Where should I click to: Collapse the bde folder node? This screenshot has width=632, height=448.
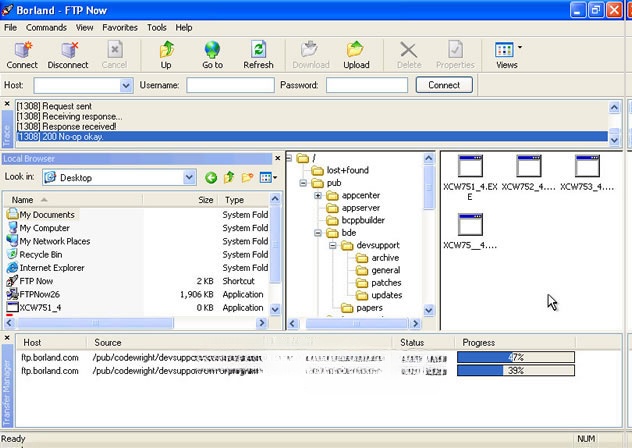click(318, 233)
